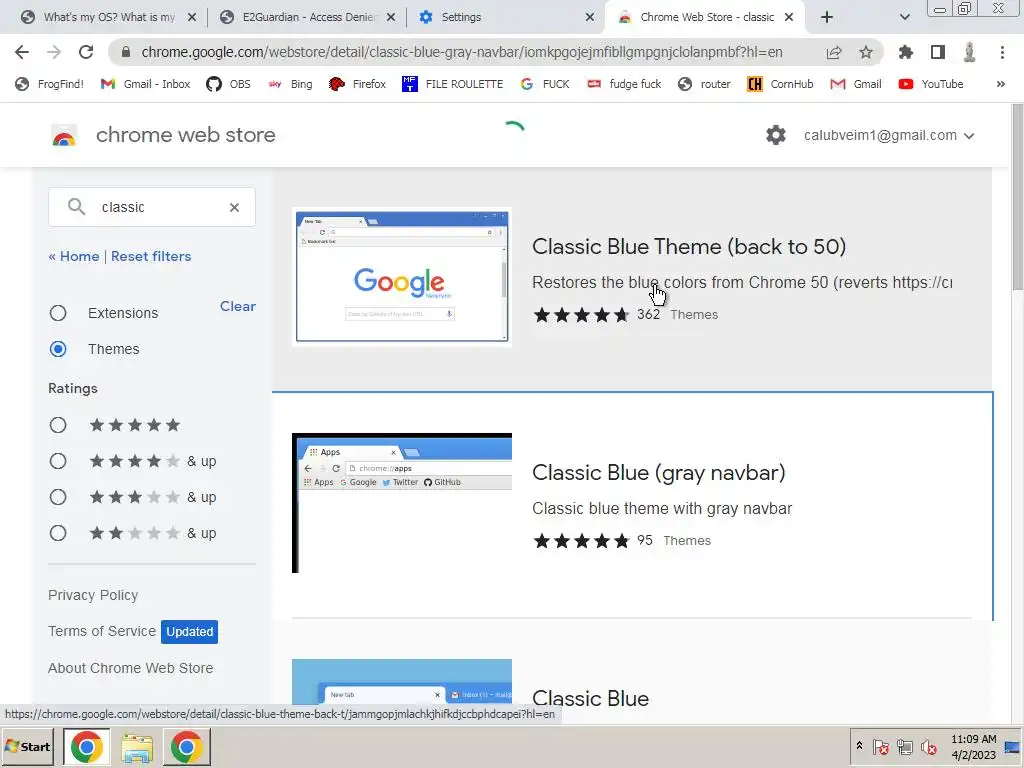This screenshot has height=768, width=1024.
Task: Open the new tab plus button
Action: click(827, 17)
